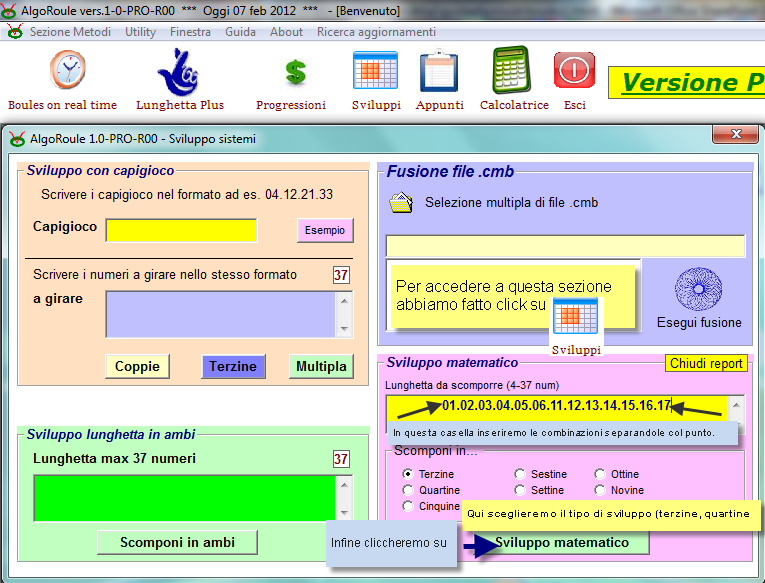Select Novine radio option
Image resolution: width=765 pixels, height=583 pixels.
pyautogui.click(x=600, y=490)
